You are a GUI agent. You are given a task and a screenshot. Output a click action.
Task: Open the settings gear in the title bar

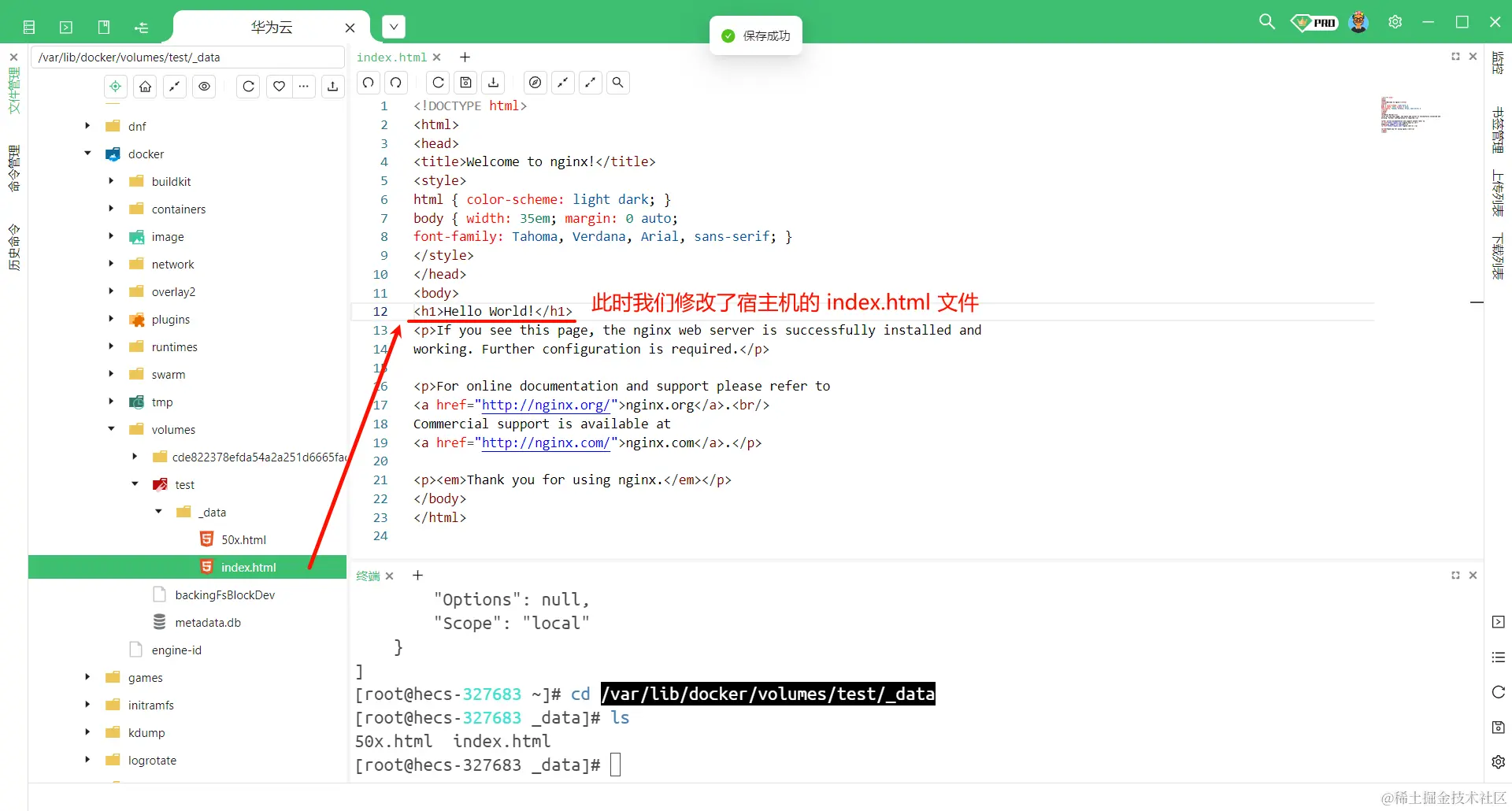coord(1395,22)
